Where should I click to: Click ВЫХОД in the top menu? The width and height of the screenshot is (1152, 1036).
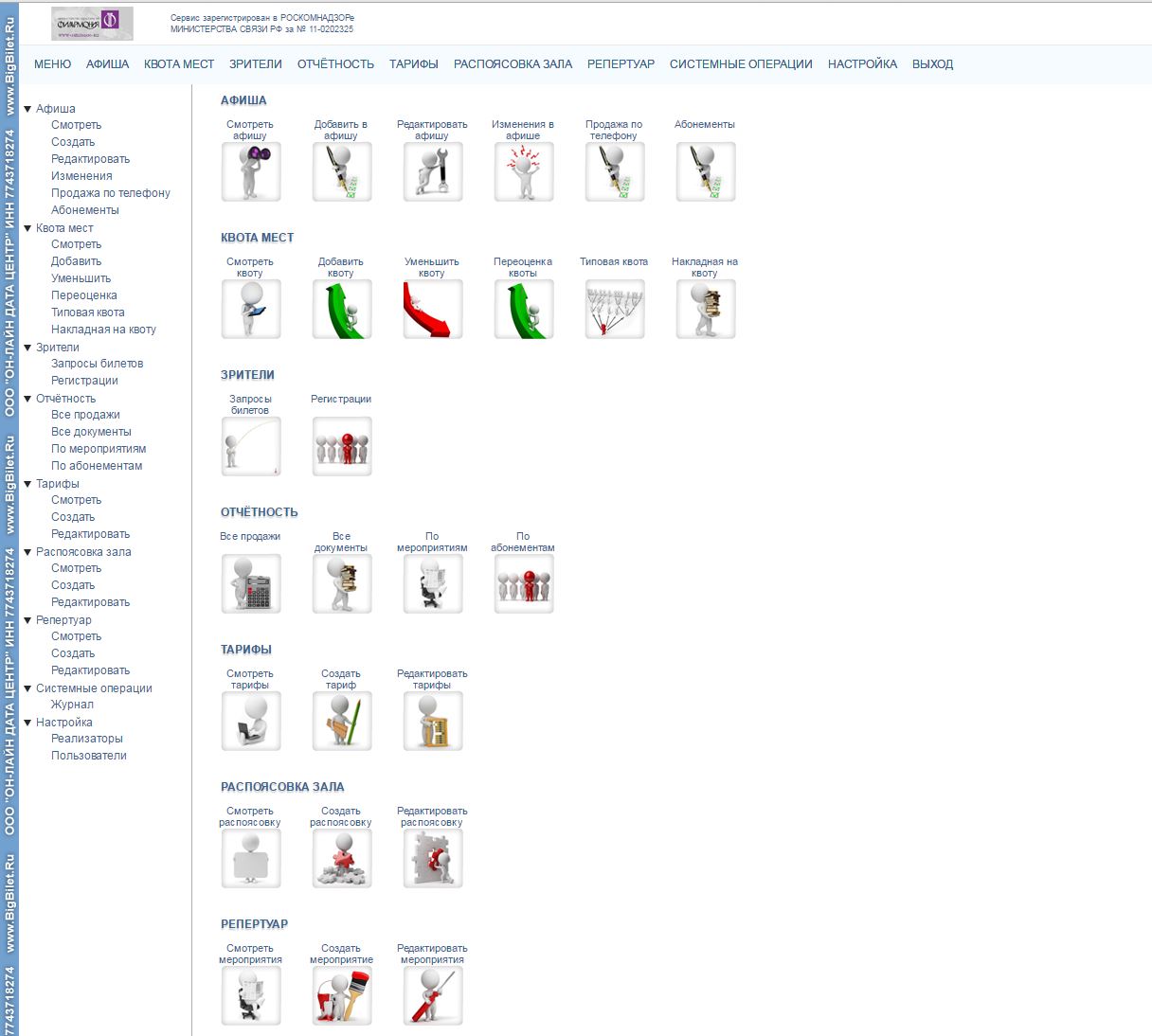coord(932,64)
